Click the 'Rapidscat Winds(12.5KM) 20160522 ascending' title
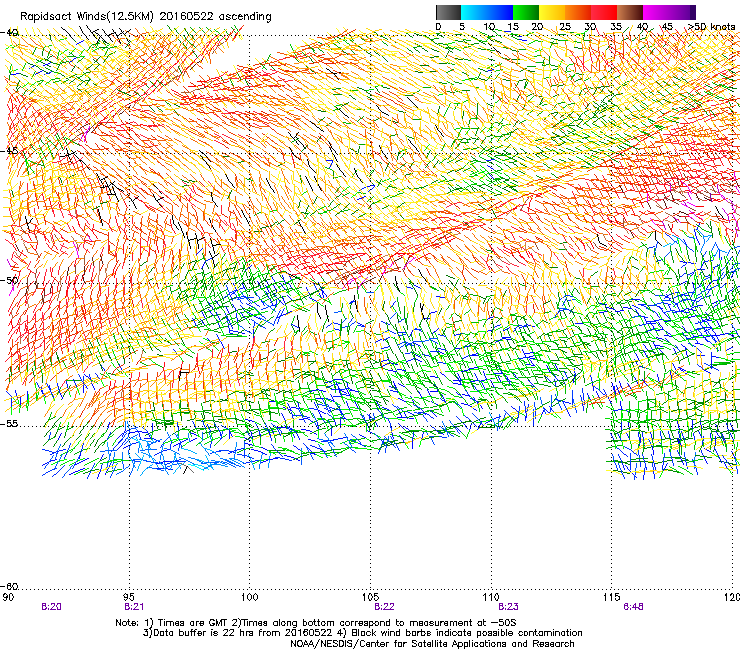Image resolution: width=740 pixels, height=650 pixels. point(146,17)
